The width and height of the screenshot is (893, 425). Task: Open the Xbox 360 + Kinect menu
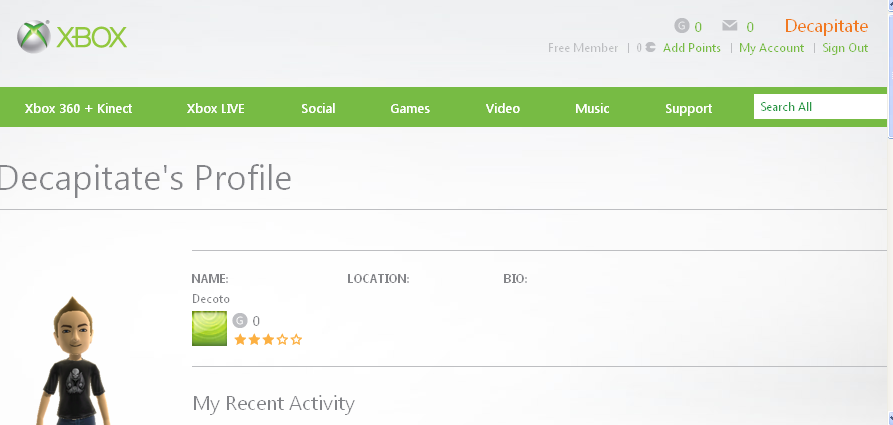click(x=78, y=108)
